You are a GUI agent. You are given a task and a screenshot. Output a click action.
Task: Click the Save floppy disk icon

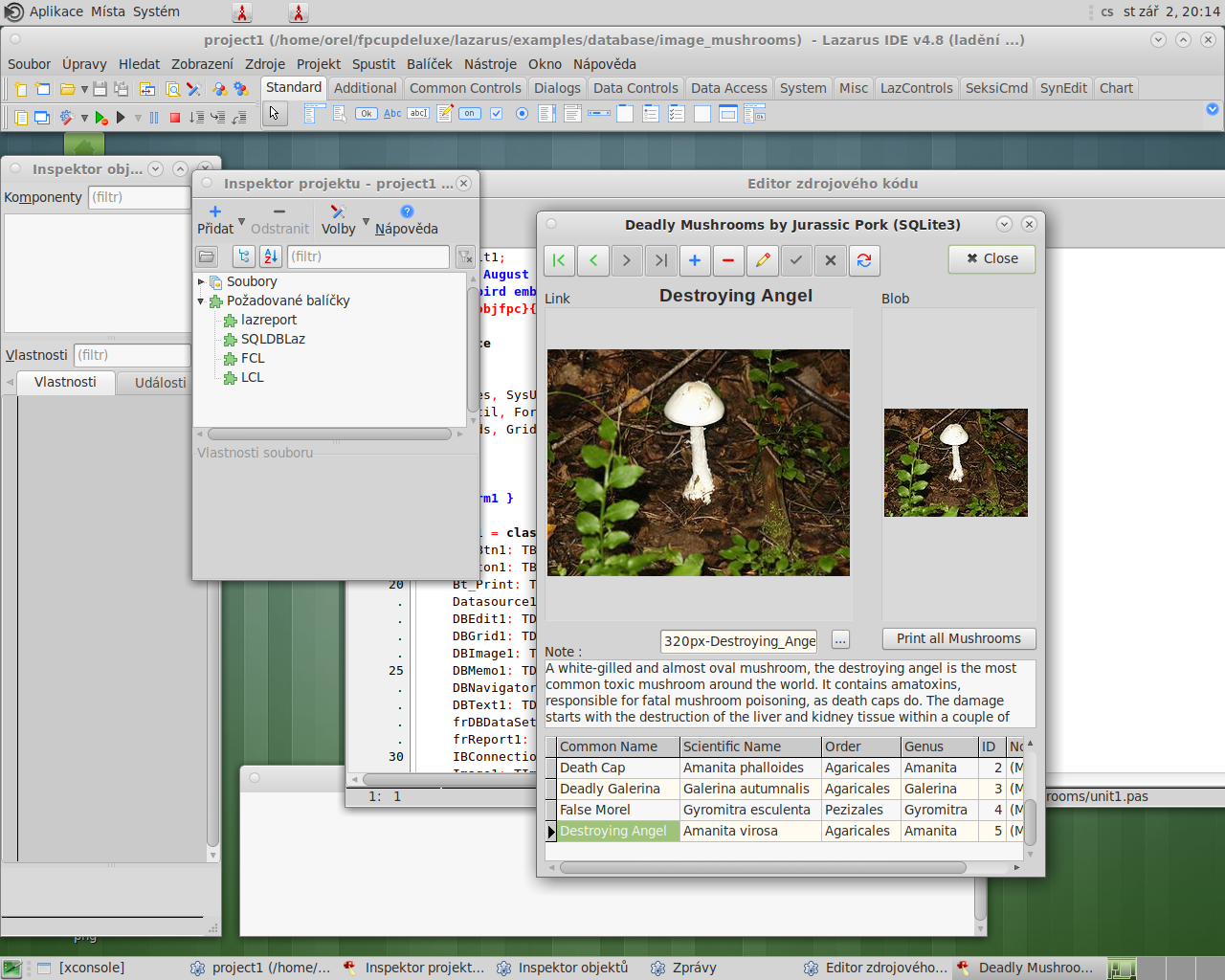(100, 89)
